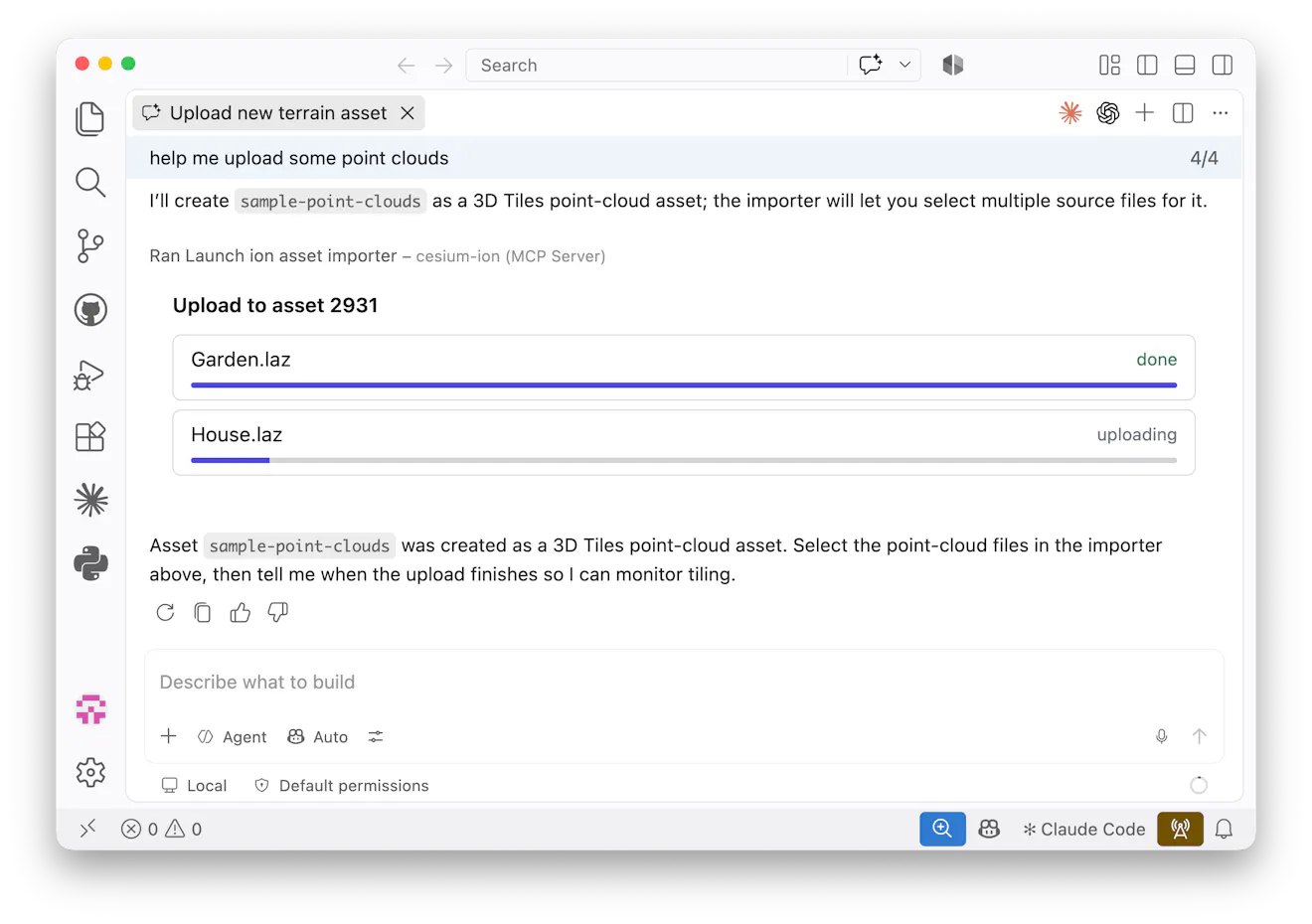Open the notifications bell in status bar
The image size is (1312, 924).
(1224, 829)
